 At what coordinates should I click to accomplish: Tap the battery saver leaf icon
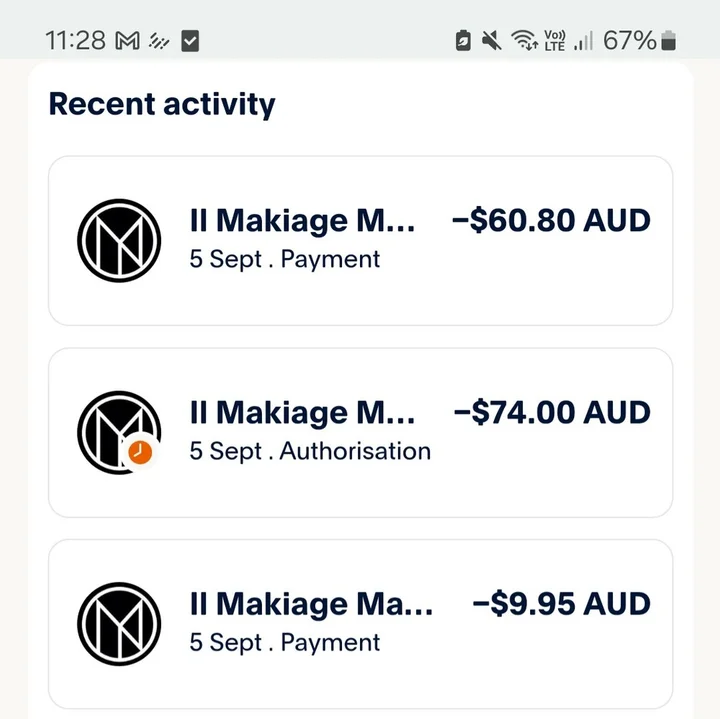463,40
